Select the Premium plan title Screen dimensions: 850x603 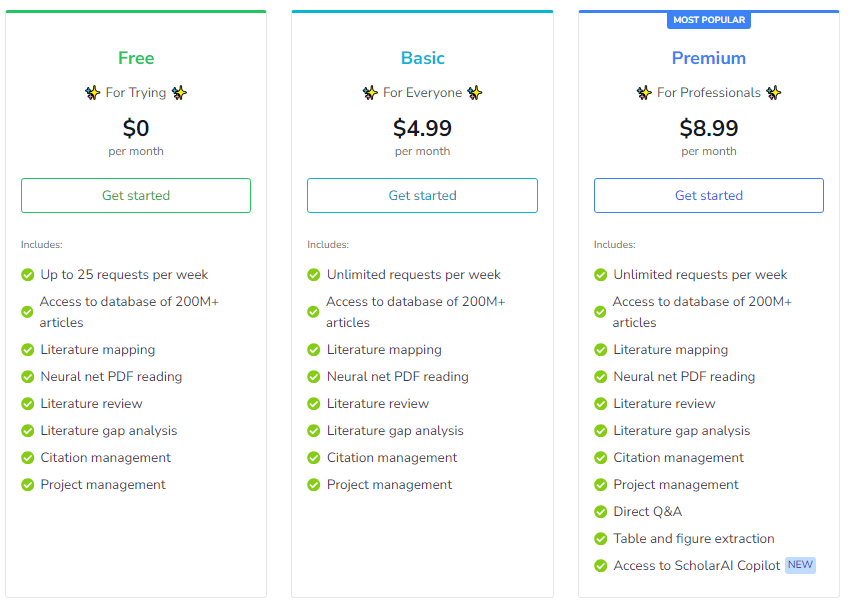pyautogui.click(x=708, y=58)
